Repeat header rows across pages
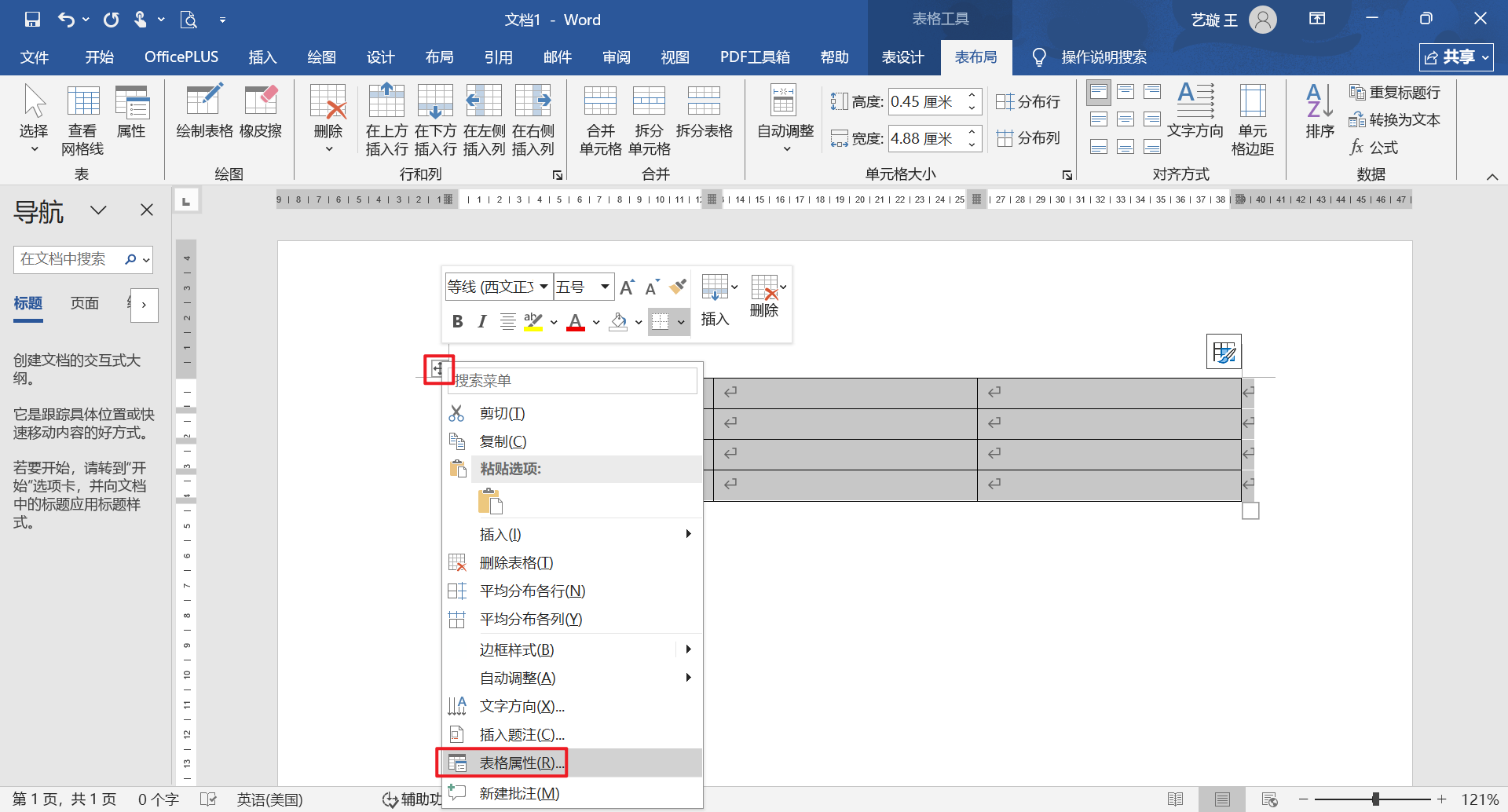This screenshot has height=812, width=1508. [1394, 93]
